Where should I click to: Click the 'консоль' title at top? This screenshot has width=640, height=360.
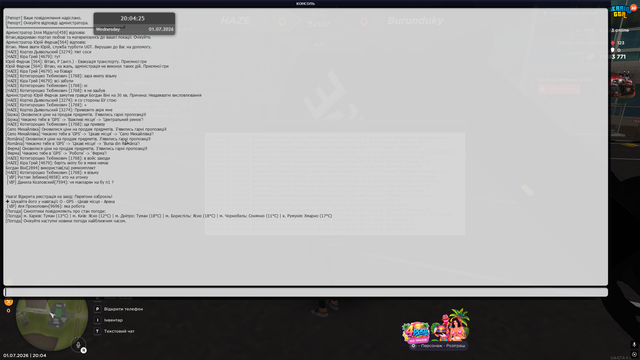305,3
